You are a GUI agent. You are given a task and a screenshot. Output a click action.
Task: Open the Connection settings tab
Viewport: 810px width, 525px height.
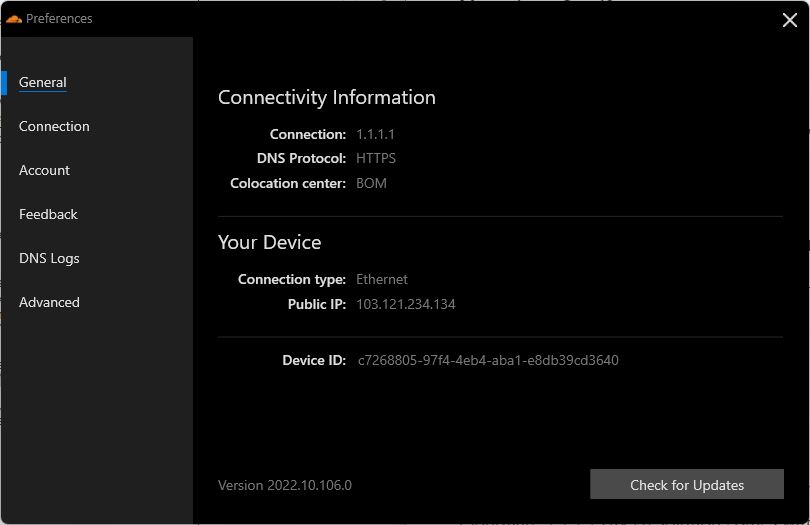click(54, 127)
